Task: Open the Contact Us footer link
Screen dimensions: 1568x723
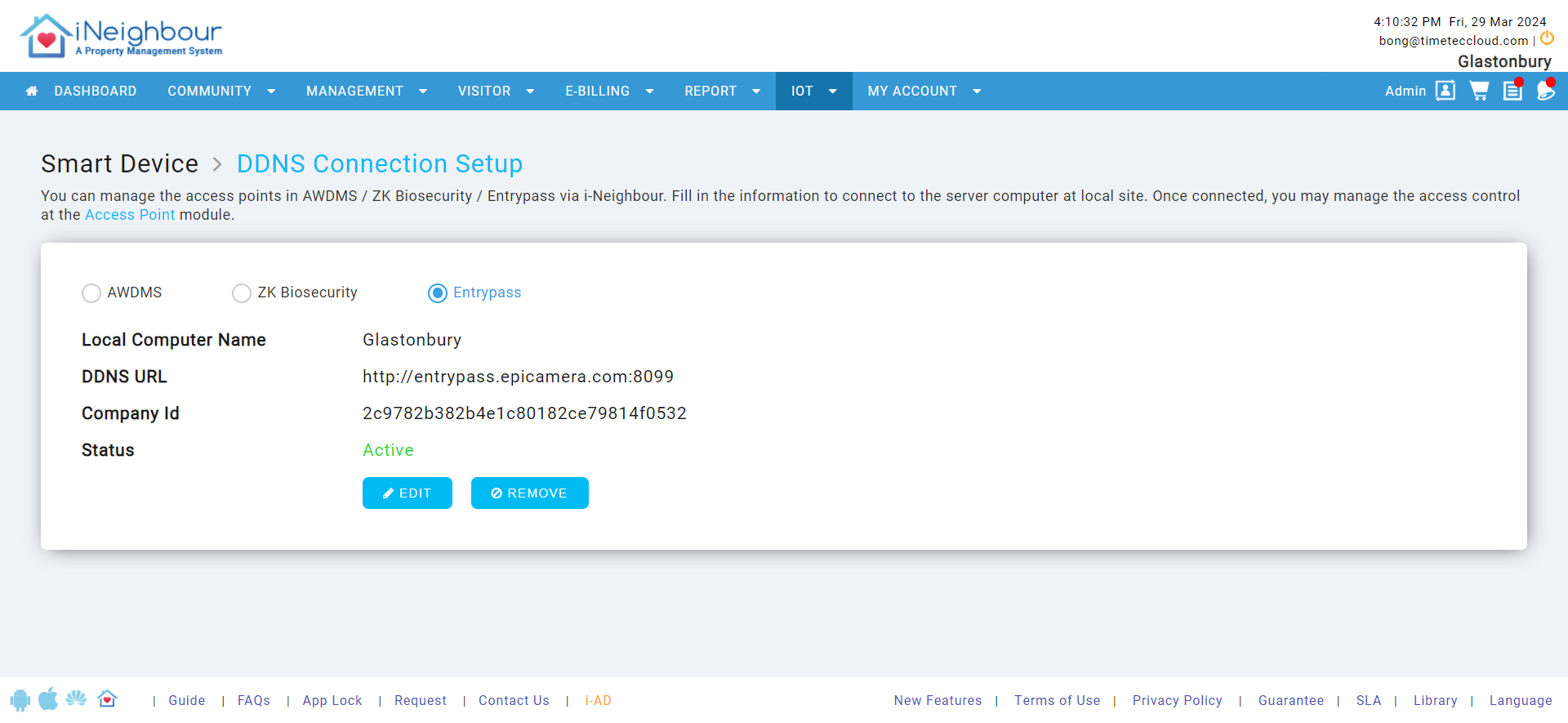Action: coord(514,701)
